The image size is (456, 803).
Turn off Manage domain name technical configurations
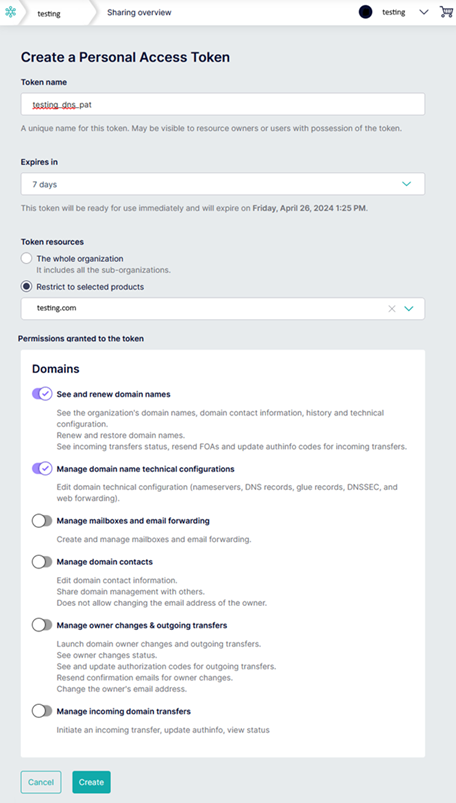42,469
